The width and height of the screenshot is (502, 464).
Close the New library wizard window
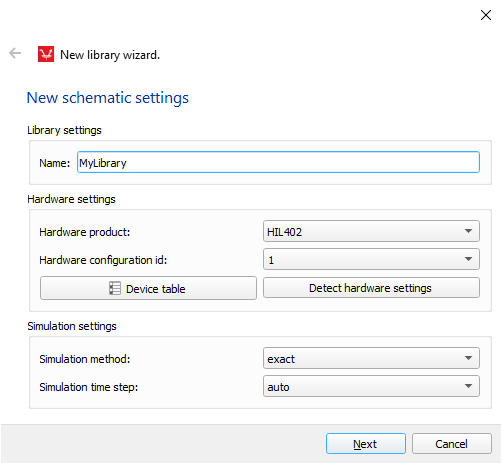coord(486,15)
